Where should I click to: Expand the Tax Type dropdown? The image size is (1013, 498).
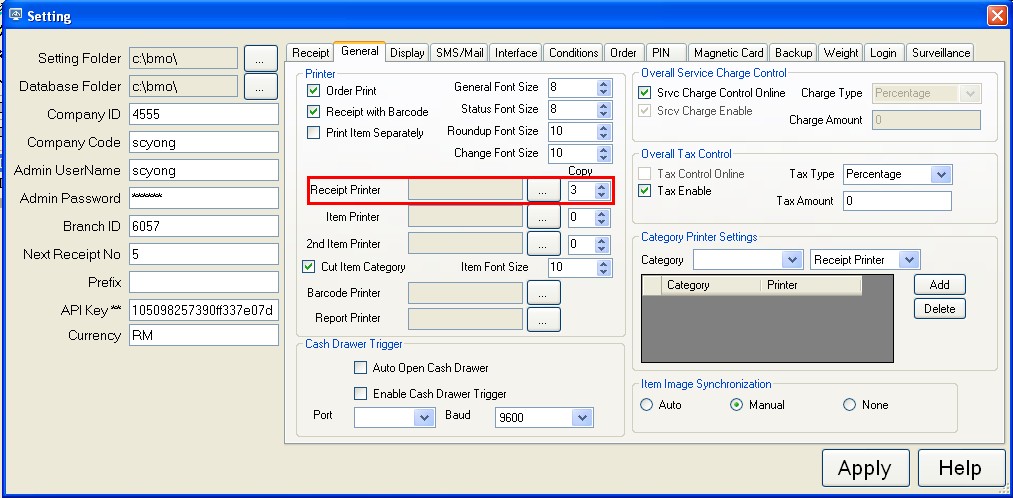[x=941, y=174]
